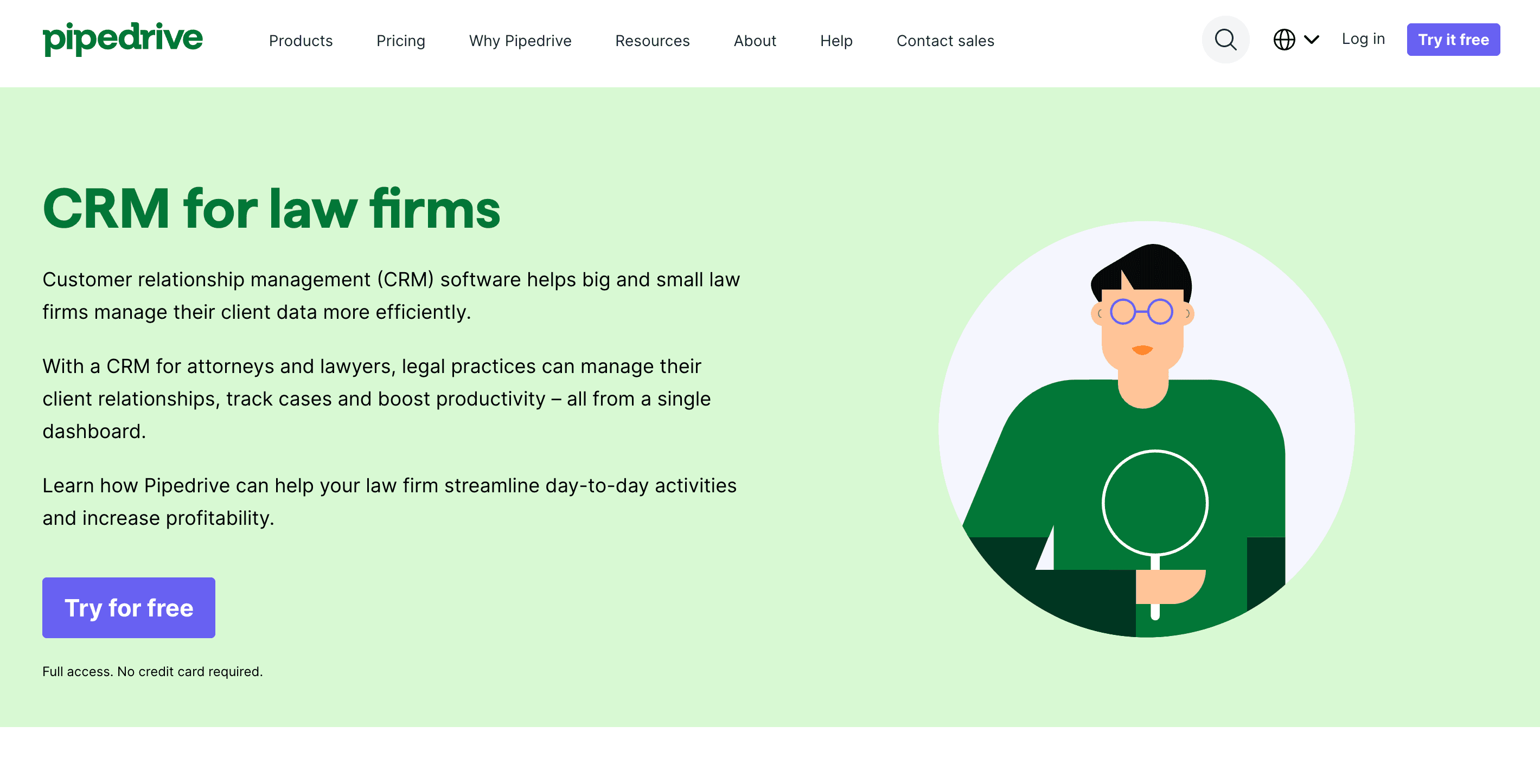Click the Try for free button
This screenshot has height=784, width=1540.
click(x=128, y=607)
